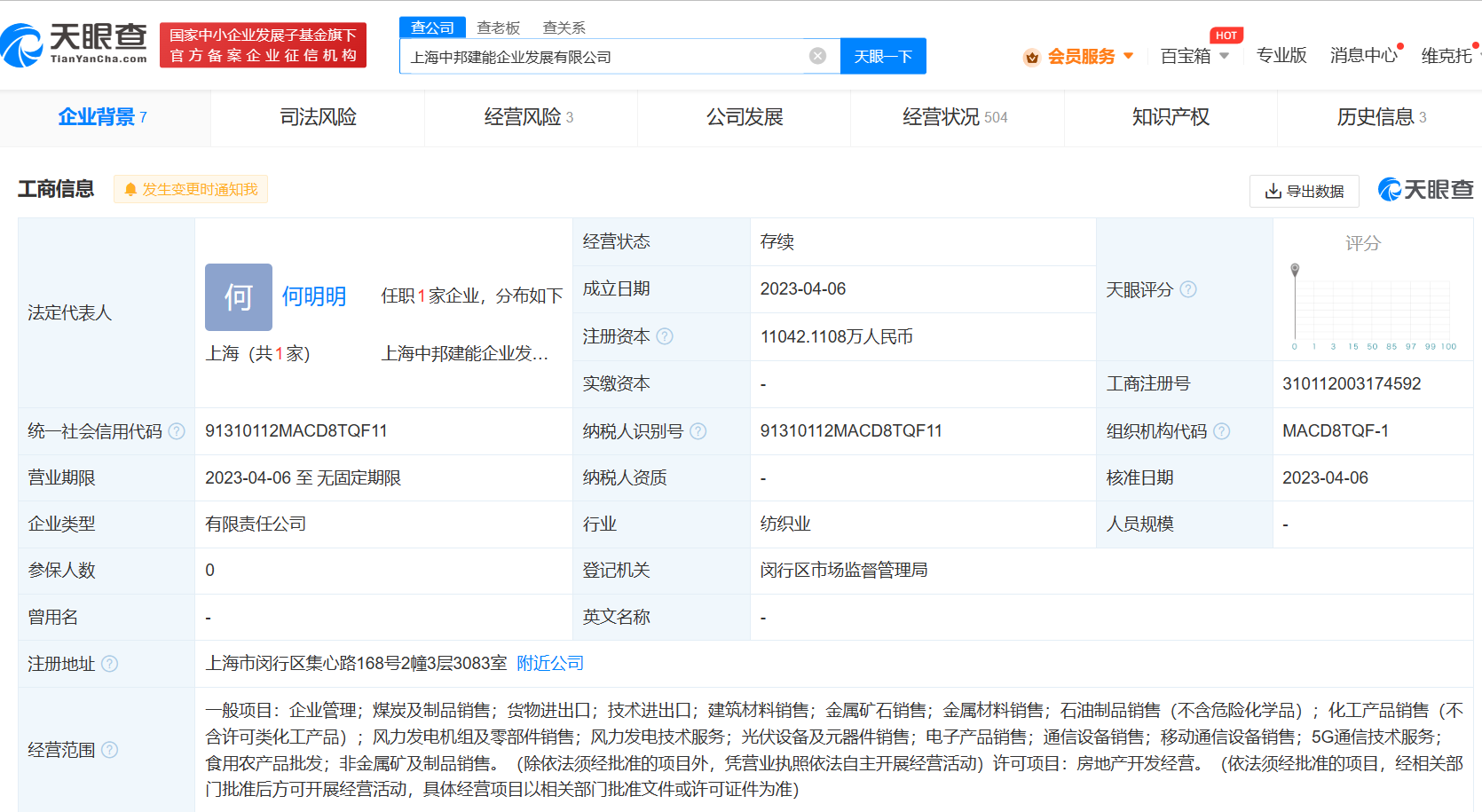
Task: Open the 何明明 legal representative link
Action: pos(314,296)
